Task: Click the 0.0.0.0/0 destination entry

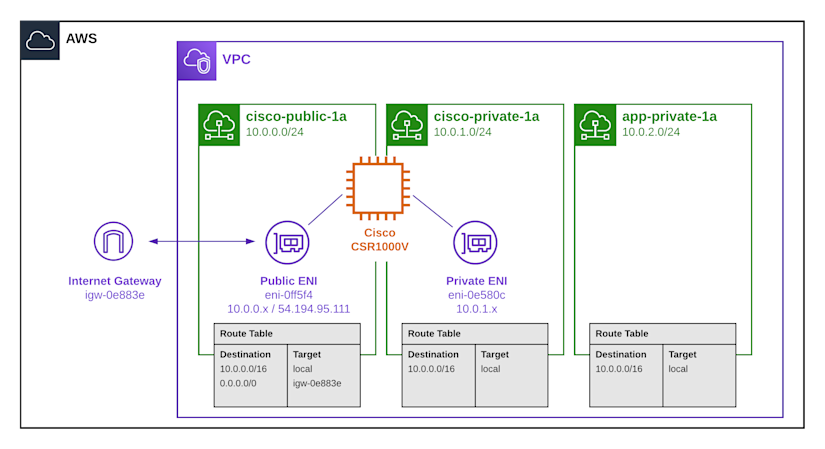Action: point(238,384)
